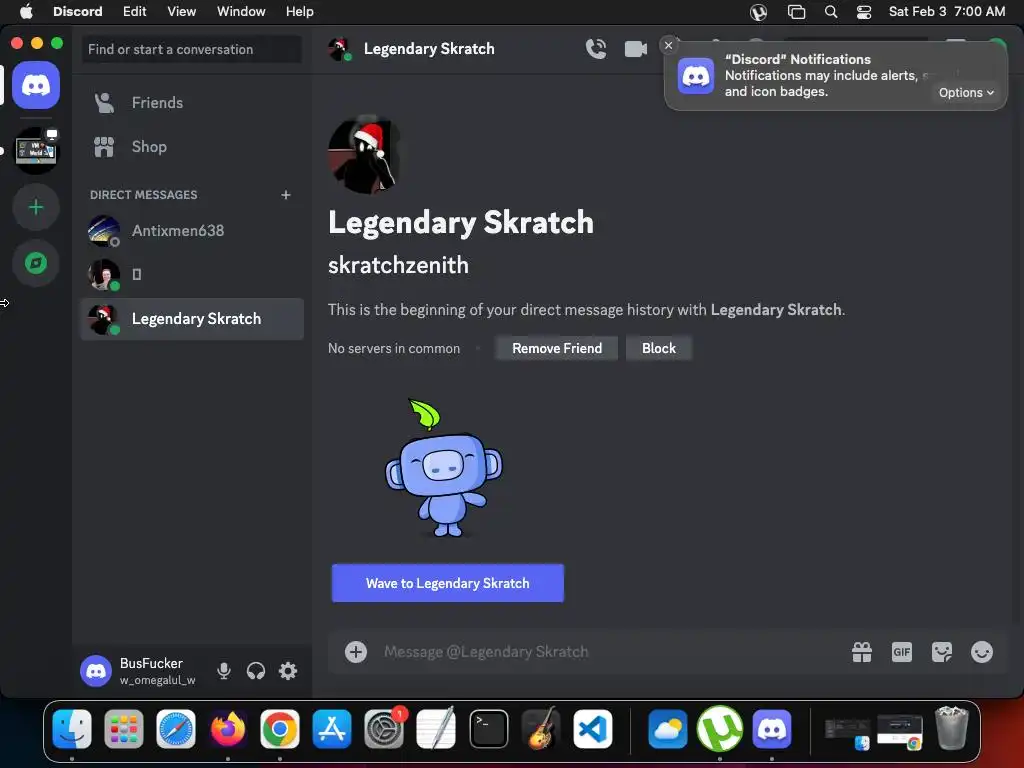
Task: Open the emoji picker
Action: pos(982,652)
